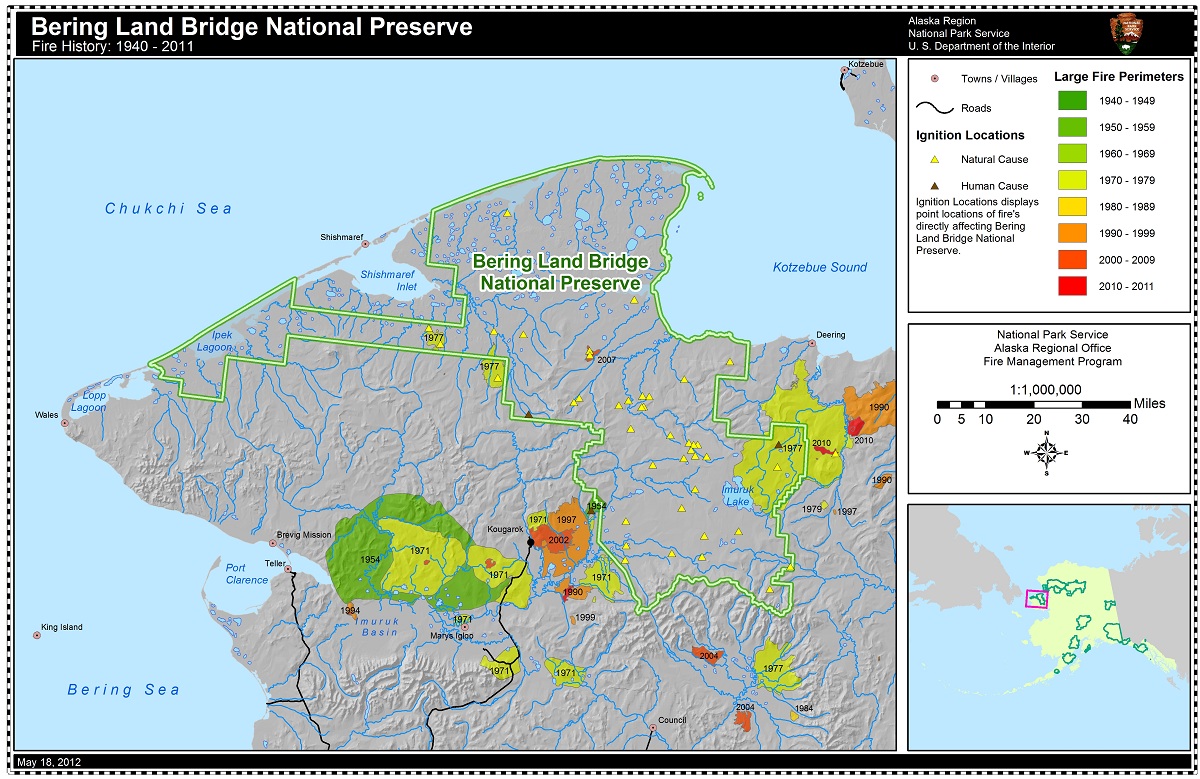Screen dimensions: 1200x779
Task: Click the '2007' fire year label
Action: [607, 359]
